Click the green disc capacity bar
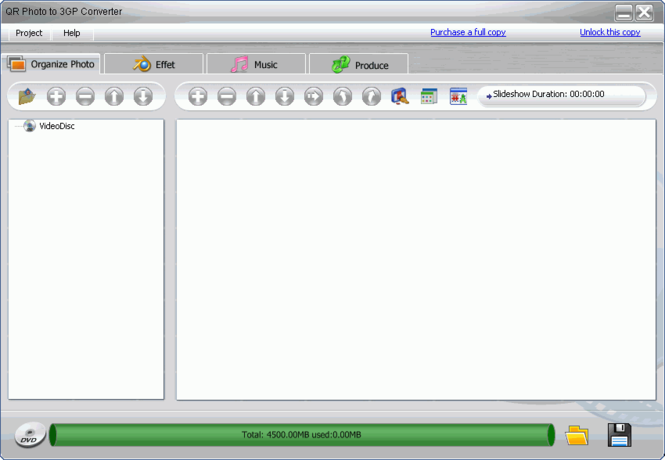 (x=302, y=435)
